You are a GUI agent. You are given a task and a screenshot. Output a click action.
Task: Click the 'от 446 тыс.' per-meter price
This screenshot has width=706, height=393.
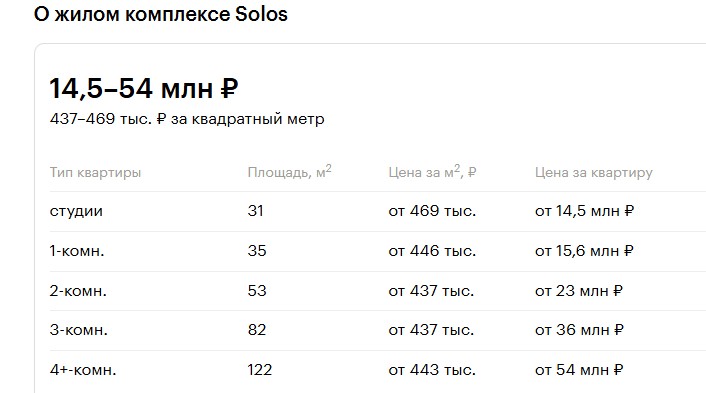click(432, 251)
